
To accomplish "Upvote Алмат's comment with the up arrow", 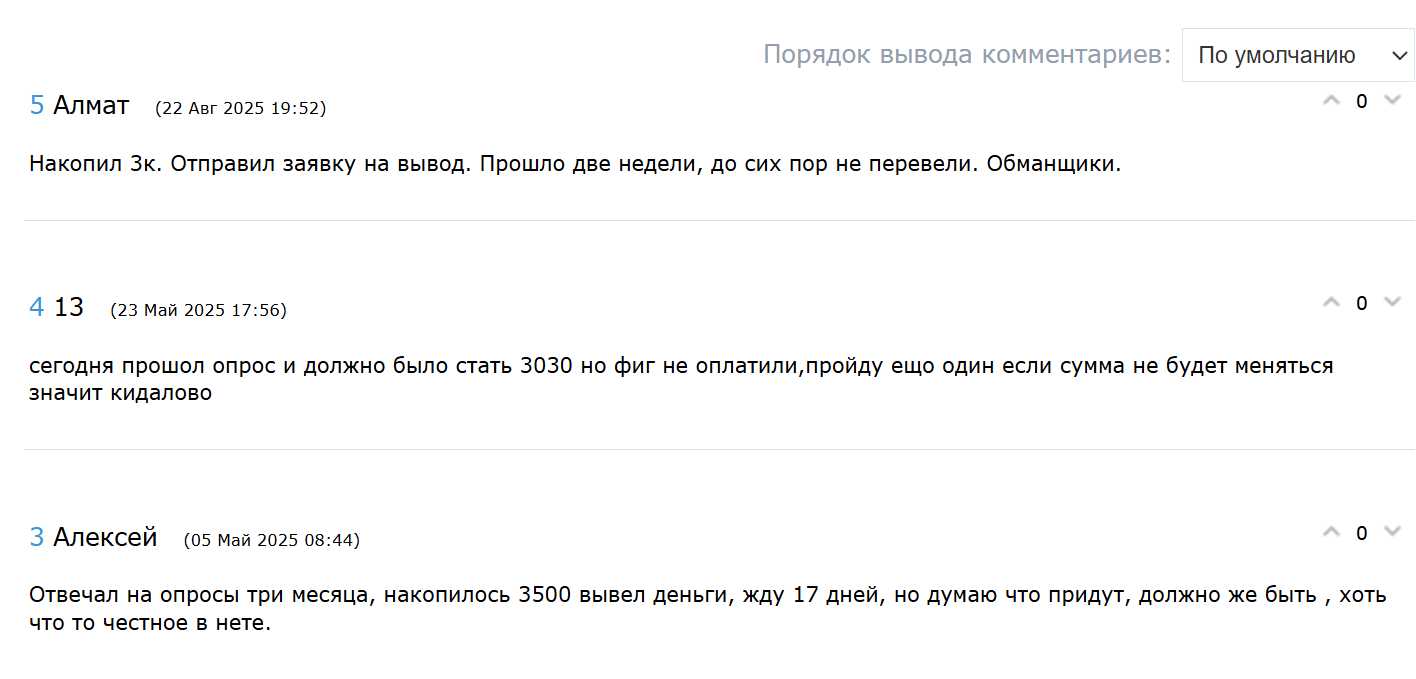I will point(1331,100).
